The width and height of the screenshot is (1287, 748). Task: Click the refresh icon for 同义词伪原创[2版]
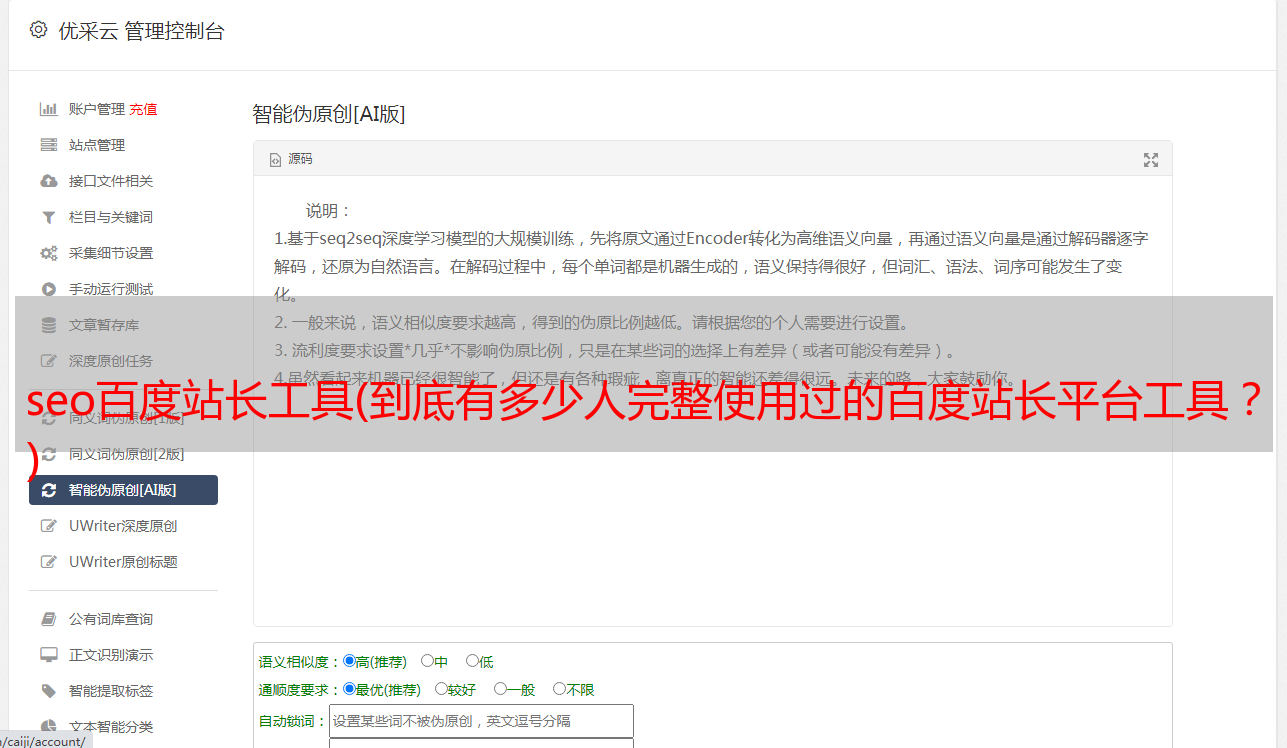48,454
